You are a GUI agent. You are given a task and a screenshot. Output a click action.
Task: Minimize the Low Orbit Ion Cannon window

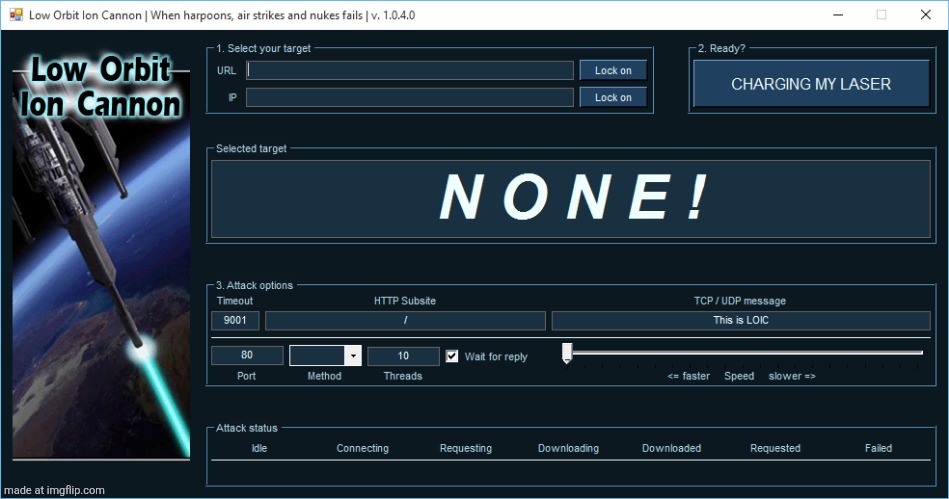tap(835, 14)
